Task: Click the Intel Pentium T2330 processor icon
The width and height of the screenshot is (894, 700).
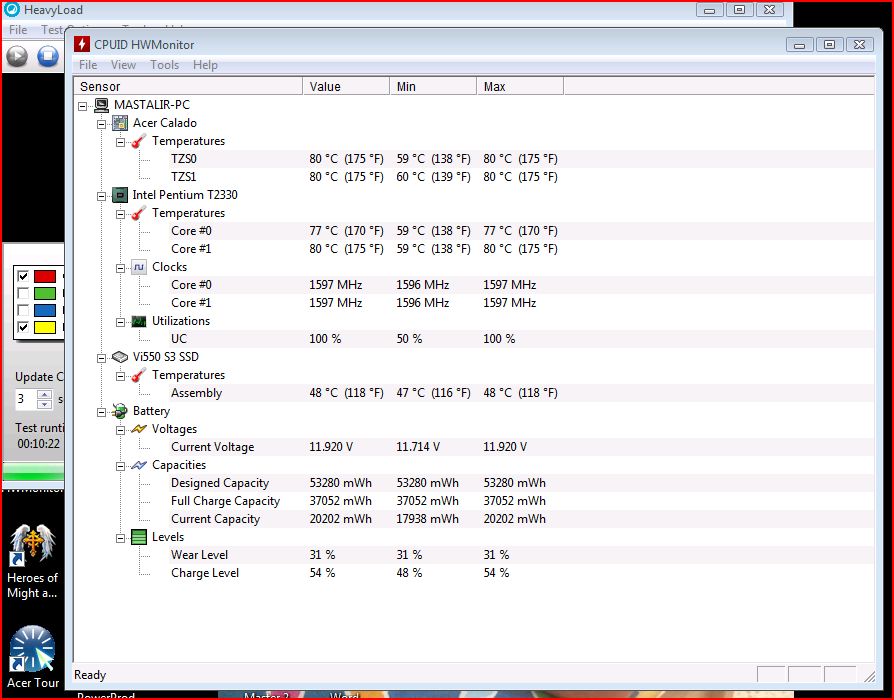Action: [120, 195]
